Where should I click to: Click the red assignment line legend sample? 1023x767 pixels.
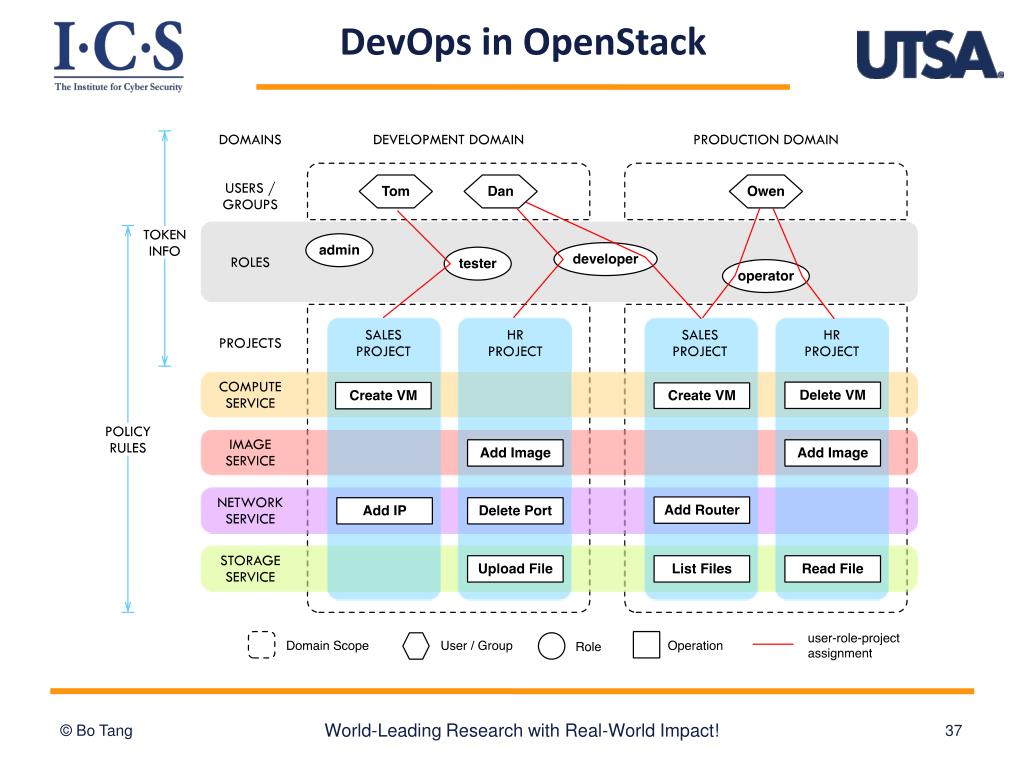[773, 644]
